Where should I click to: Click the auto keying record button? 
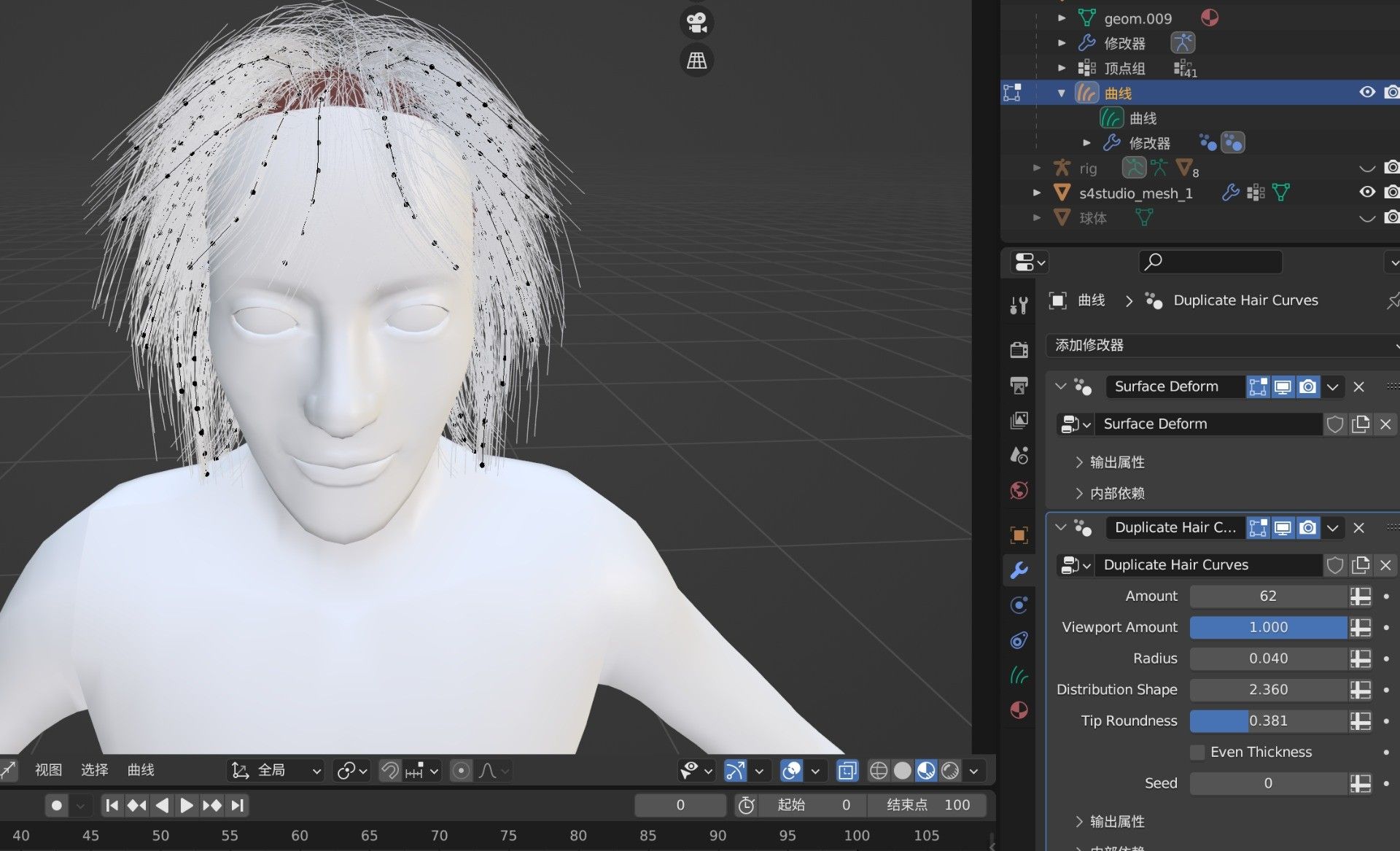click(x=57, y=805)
